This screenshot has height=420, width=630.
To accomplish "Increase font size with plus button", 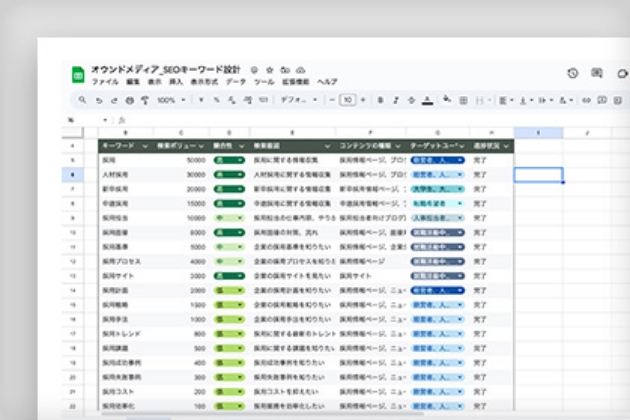I will pyautogui.click(x=363, y=100).
